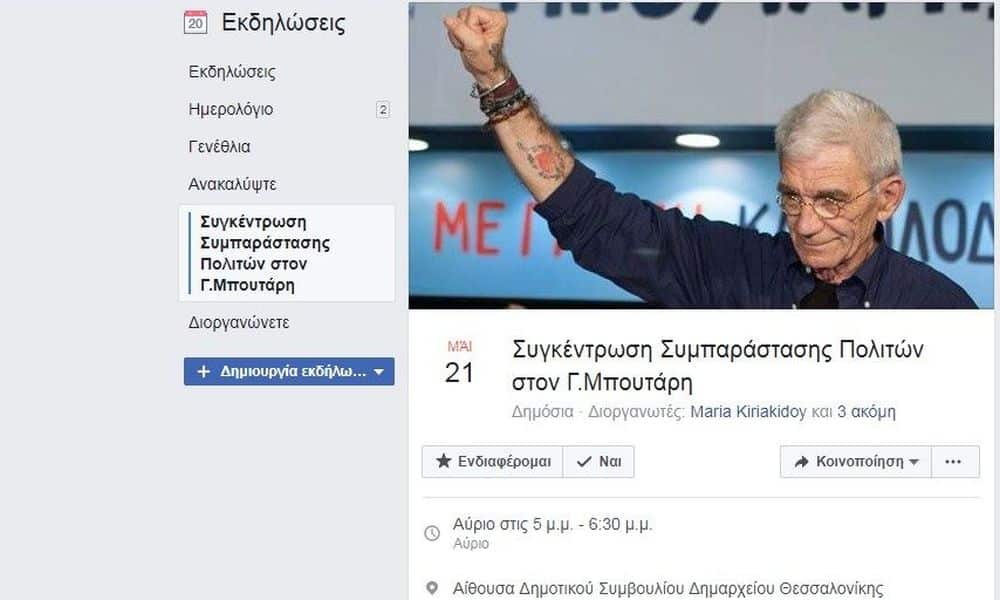Click the clock icon next to event time
This screenshot has width=1000, height=600.
tap(432, 533)
